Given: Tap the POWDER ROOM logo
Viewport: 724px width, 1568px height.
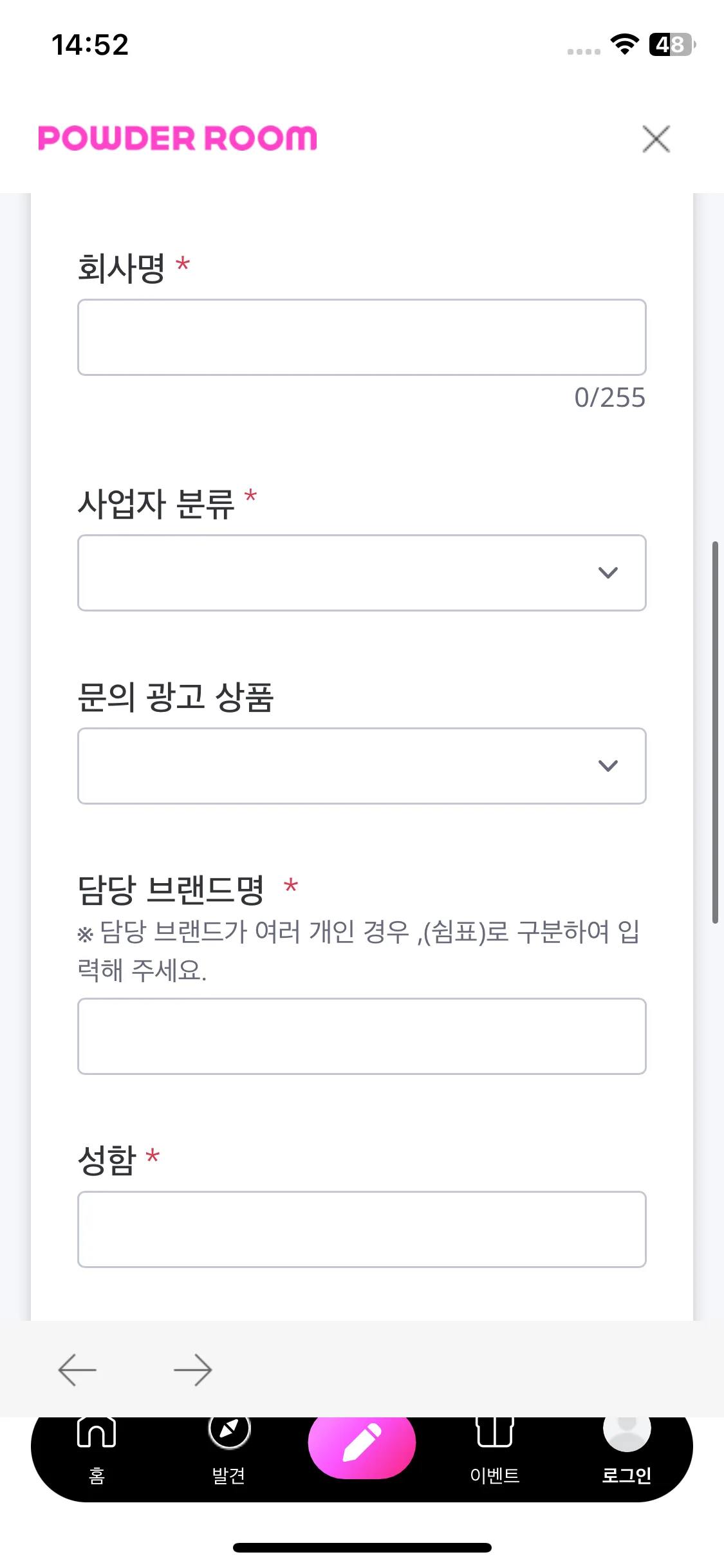Looking at the screenshot, I should (x=178, y=138).
